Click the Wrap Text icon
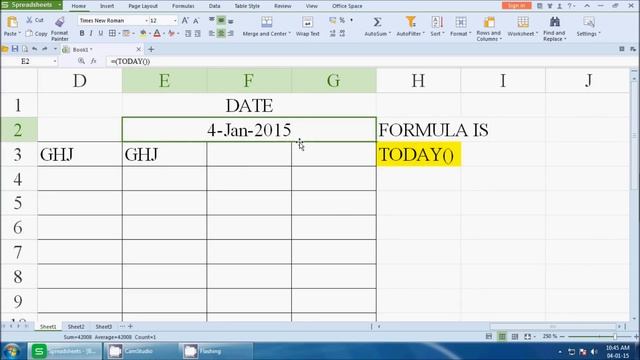640x360 pixels. (x=307, y=22)
